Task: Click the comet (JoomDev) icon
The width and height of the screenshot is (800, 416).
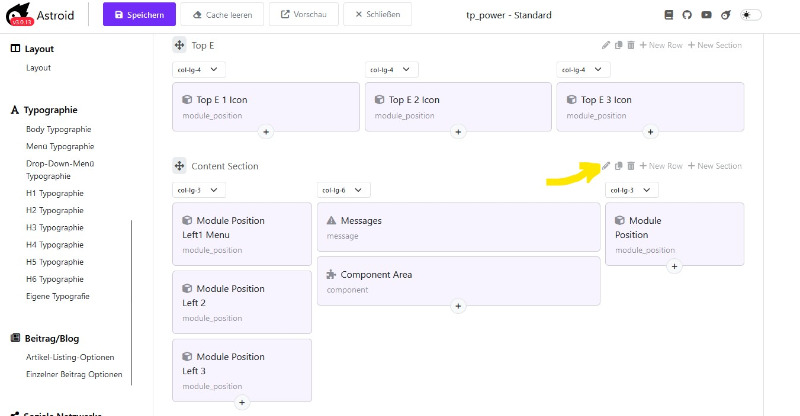Action: pyautogui.click(x=726, y=15)
